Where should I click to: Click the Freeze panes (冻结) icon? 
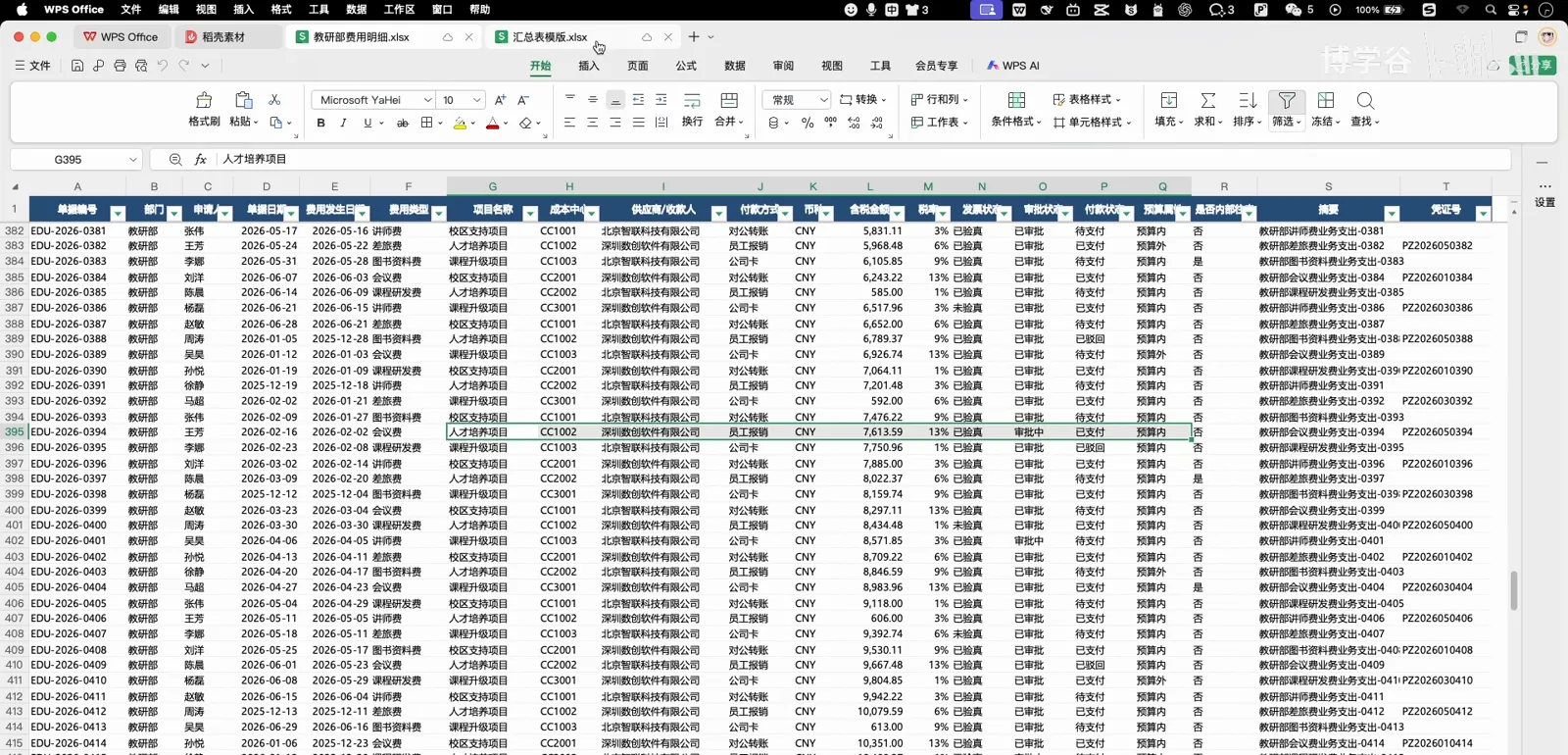(1326, 101)
